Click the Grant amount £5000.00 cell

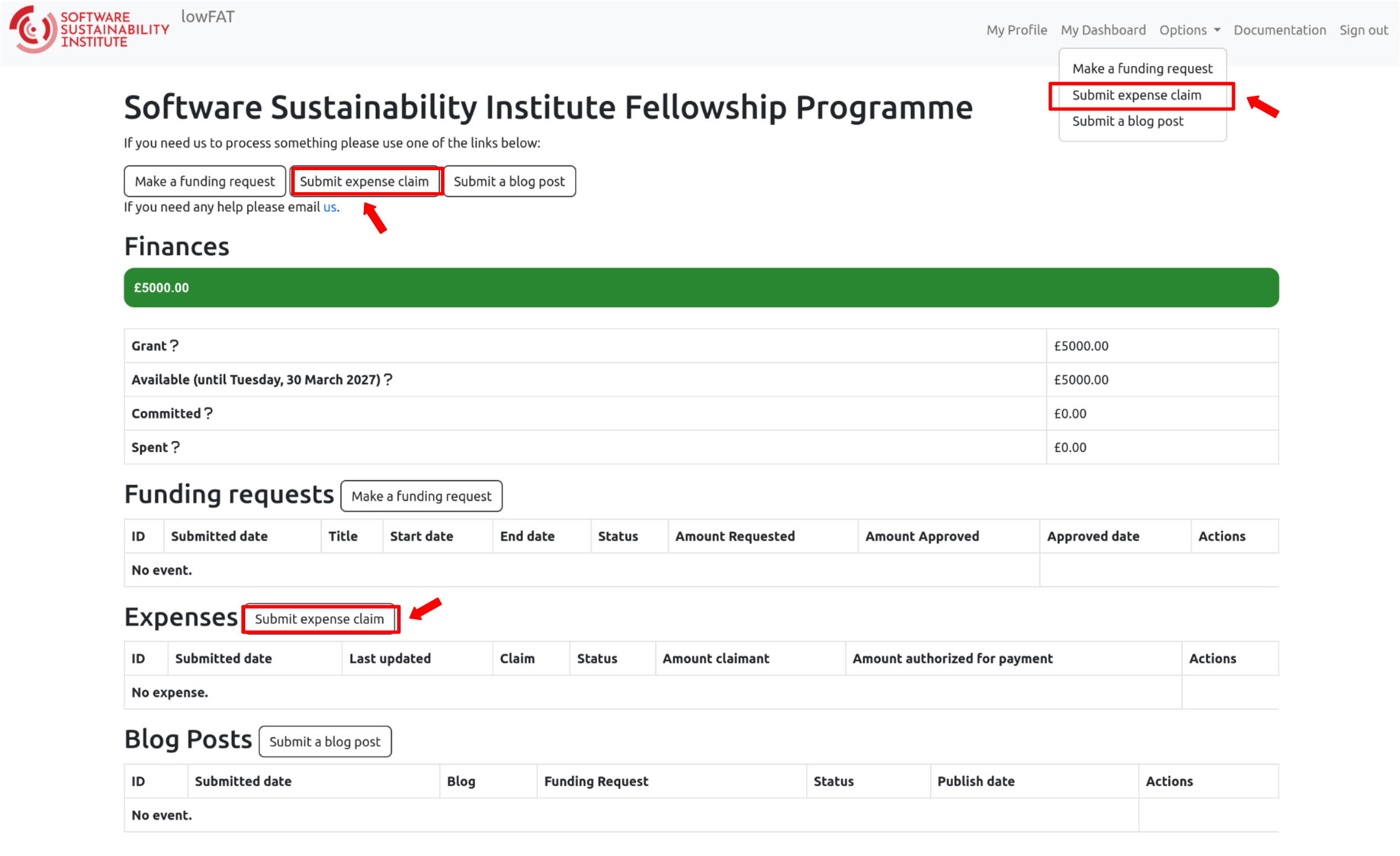(x=1162, y=345)
